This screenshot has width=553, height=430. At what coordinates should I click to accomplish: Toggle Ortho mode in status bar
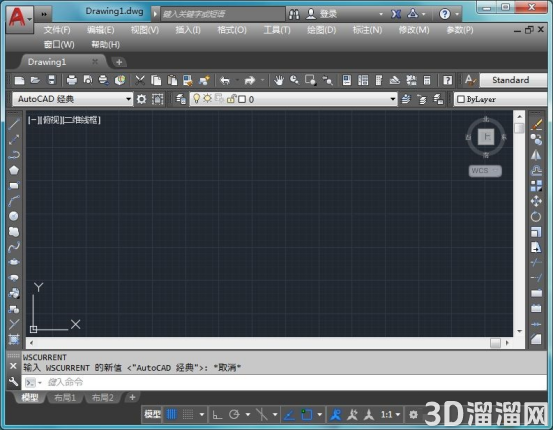[x=217, y=414]
